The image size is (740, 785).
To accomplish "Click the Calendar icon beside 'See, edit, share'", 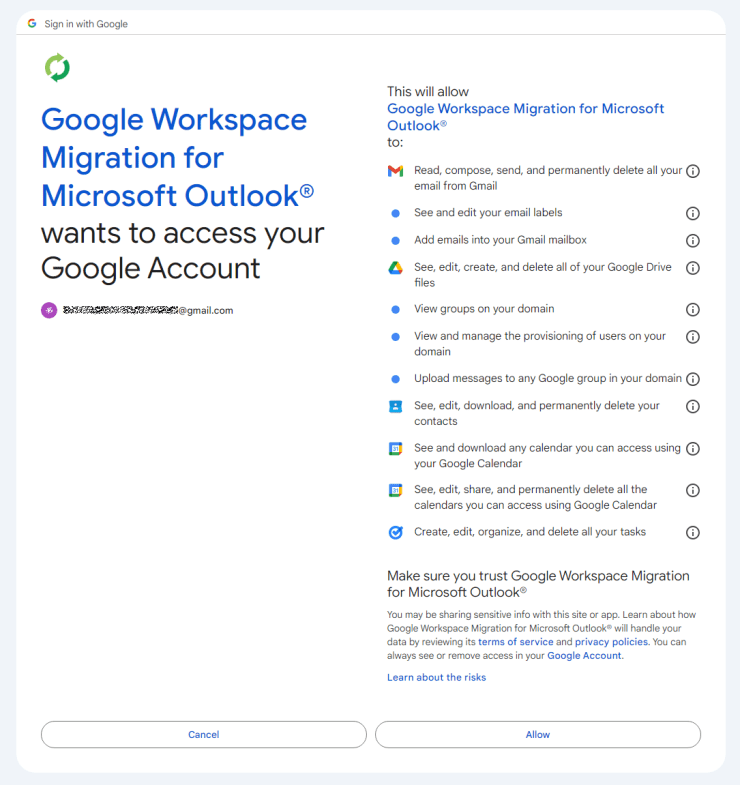I will [396, 490].
